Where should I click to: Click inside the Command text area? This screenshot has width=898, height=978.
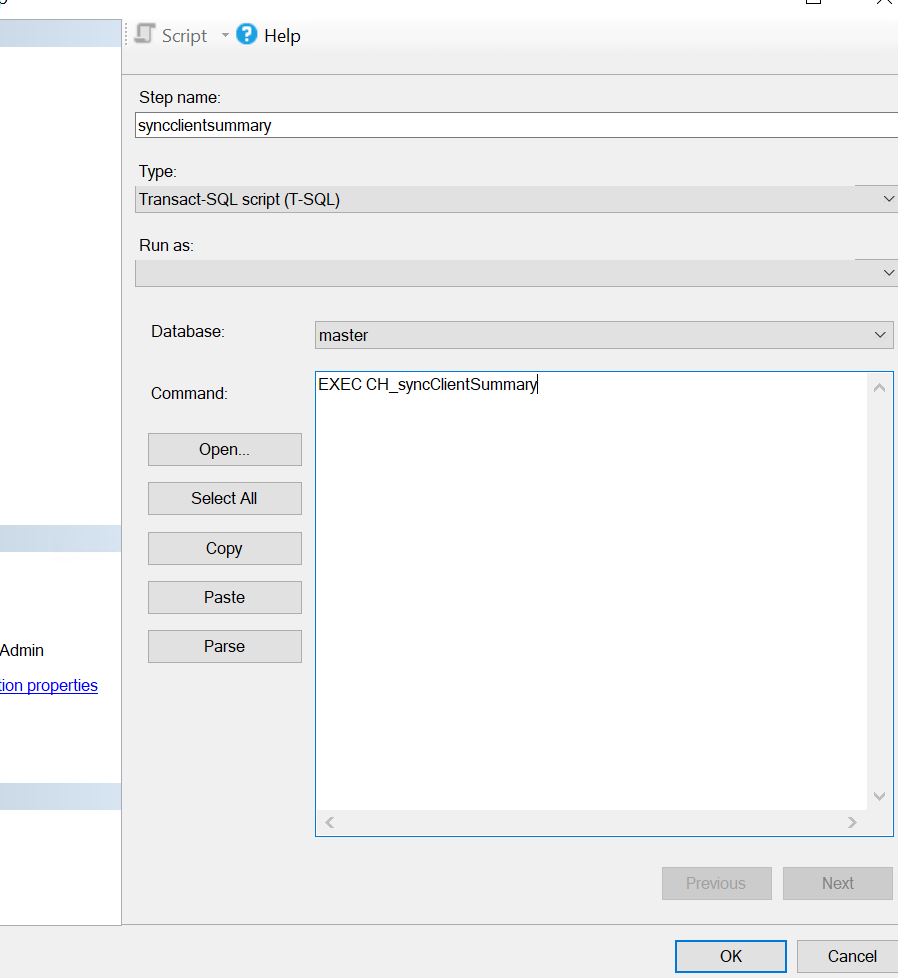tap(591, 591)
